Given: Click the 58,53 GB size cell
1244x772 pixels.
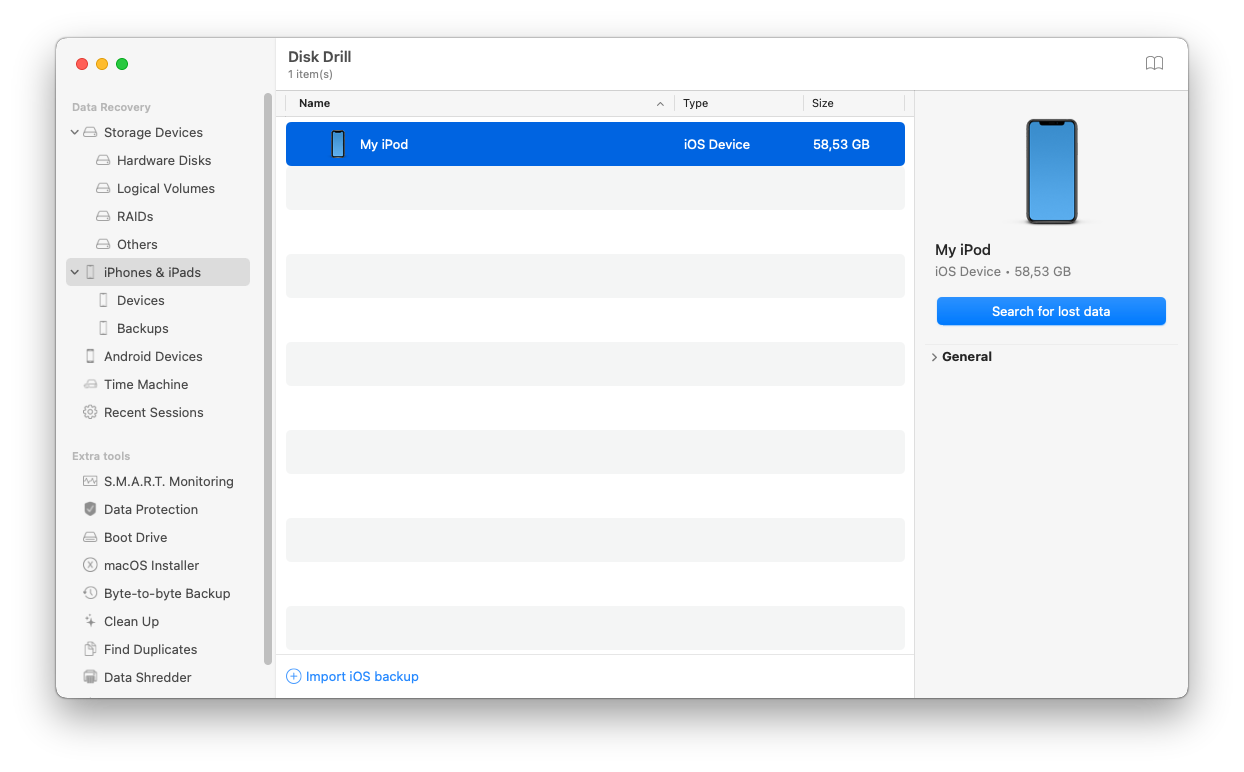Looking at the screenshot, I should click(841, 144).
